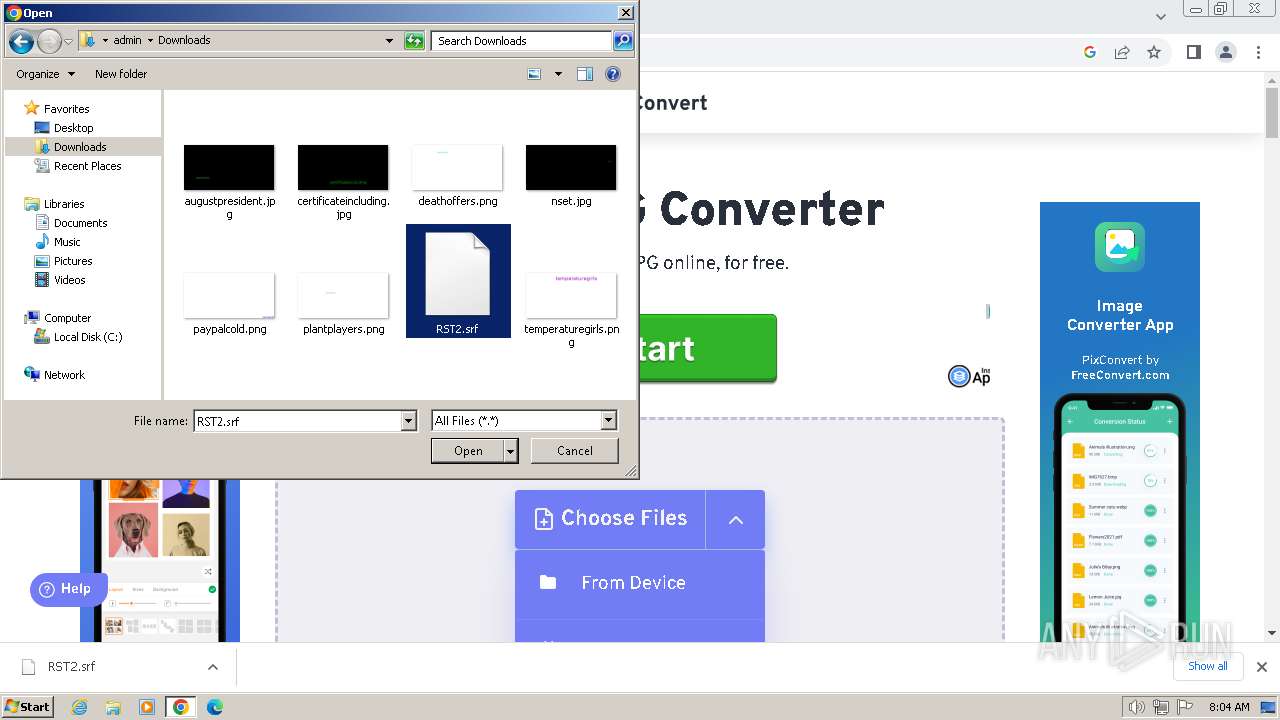Cancel the Open dialog
The width and height of the screenshot is (1280, 720).
[x=575, y=451]
